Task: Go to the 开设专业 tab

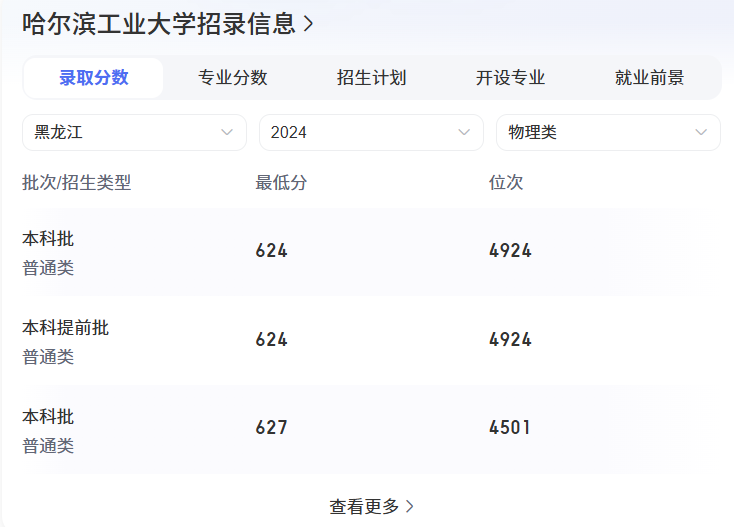Action: (x=510, y=78)
